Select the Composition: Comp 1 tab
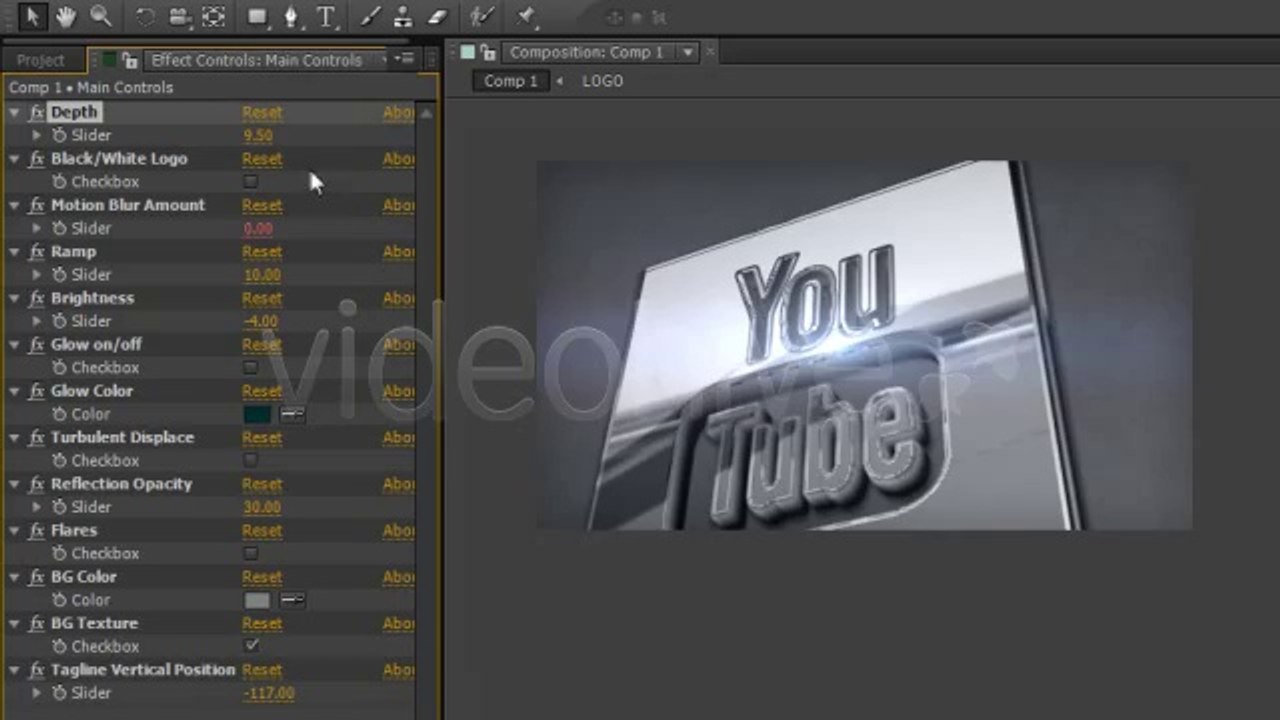This screenshot has height=720, width=1280. tap(587, 53)
